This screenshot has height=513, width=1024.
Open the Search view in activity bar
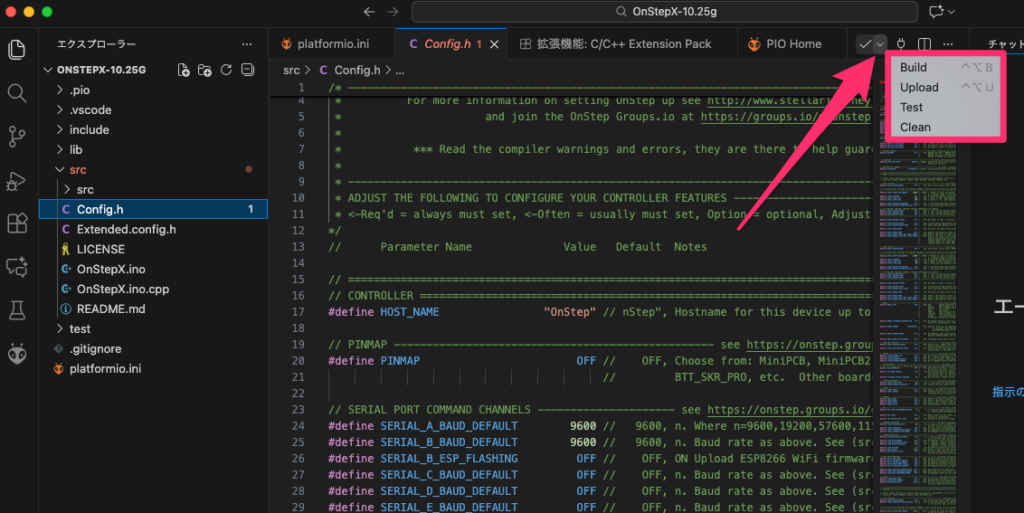16,93
